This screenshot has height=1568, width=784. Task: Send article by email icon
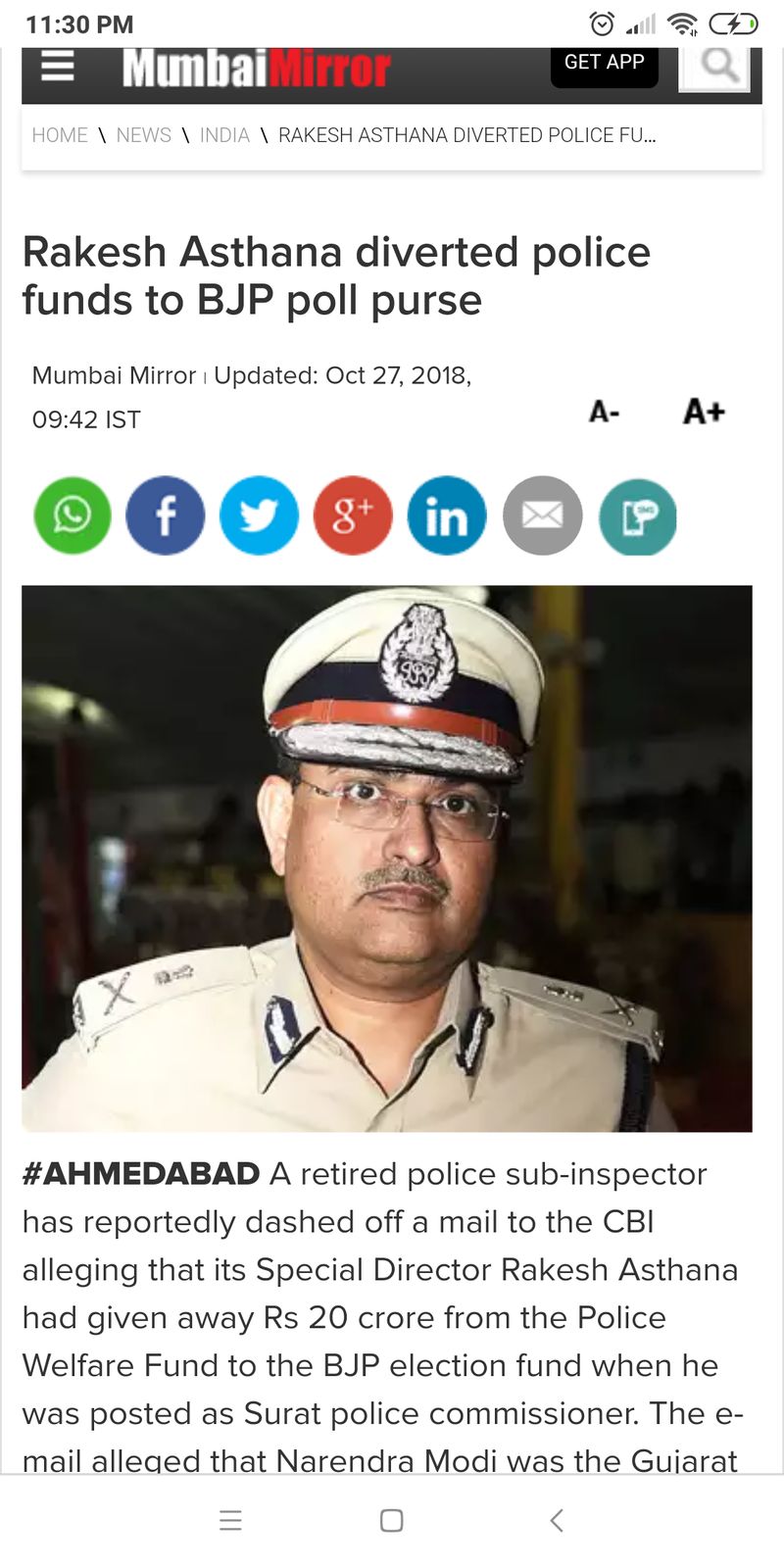pyautogui.click(x=542, y=515)
